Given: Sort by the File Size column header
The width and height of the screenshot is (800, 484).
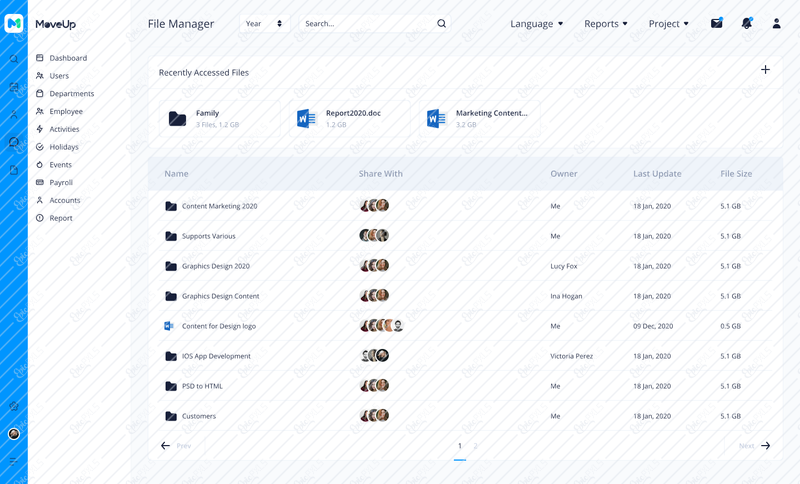Looking at the screenshot, I should click(736, 174).
